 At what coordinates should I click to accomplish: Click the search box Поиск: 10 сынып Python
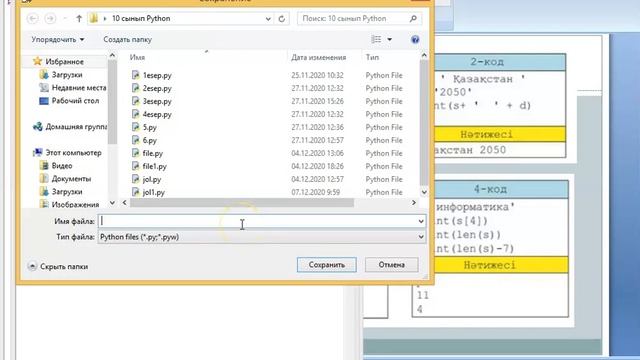(359, 18)
